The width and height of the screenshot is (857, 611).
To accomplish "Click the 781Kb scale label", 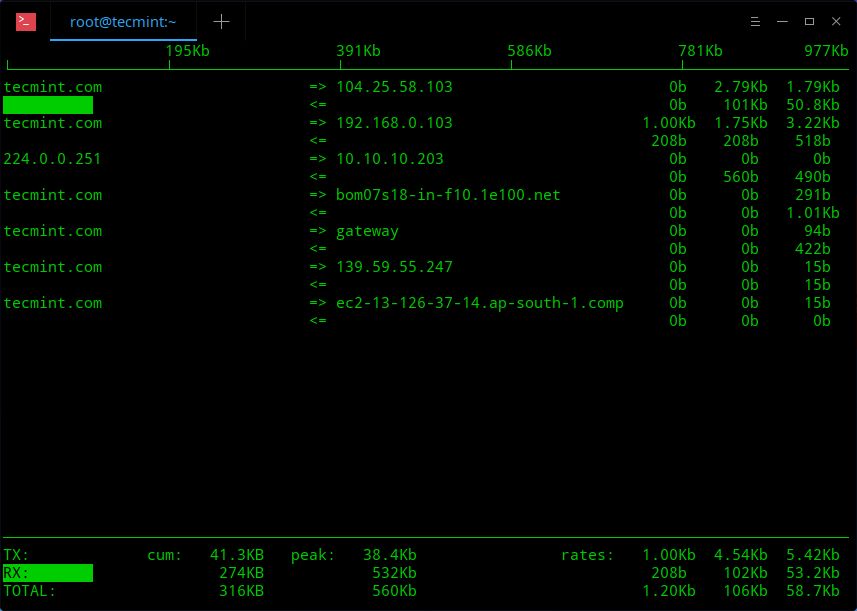I will tap(700, 51).
